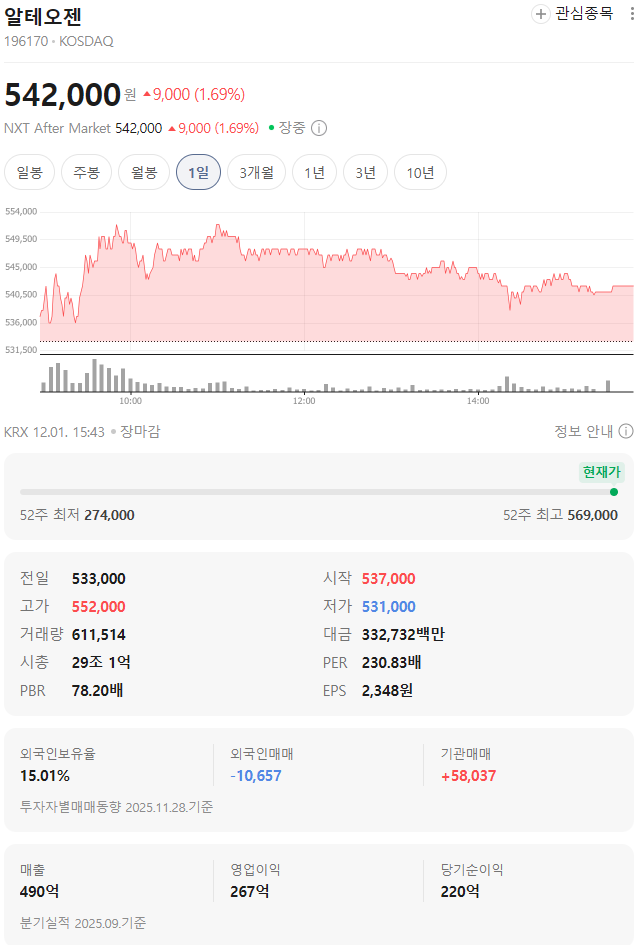Click the 정보 안내 text link
Screen dimensions: 639x945
coord(584,431)
